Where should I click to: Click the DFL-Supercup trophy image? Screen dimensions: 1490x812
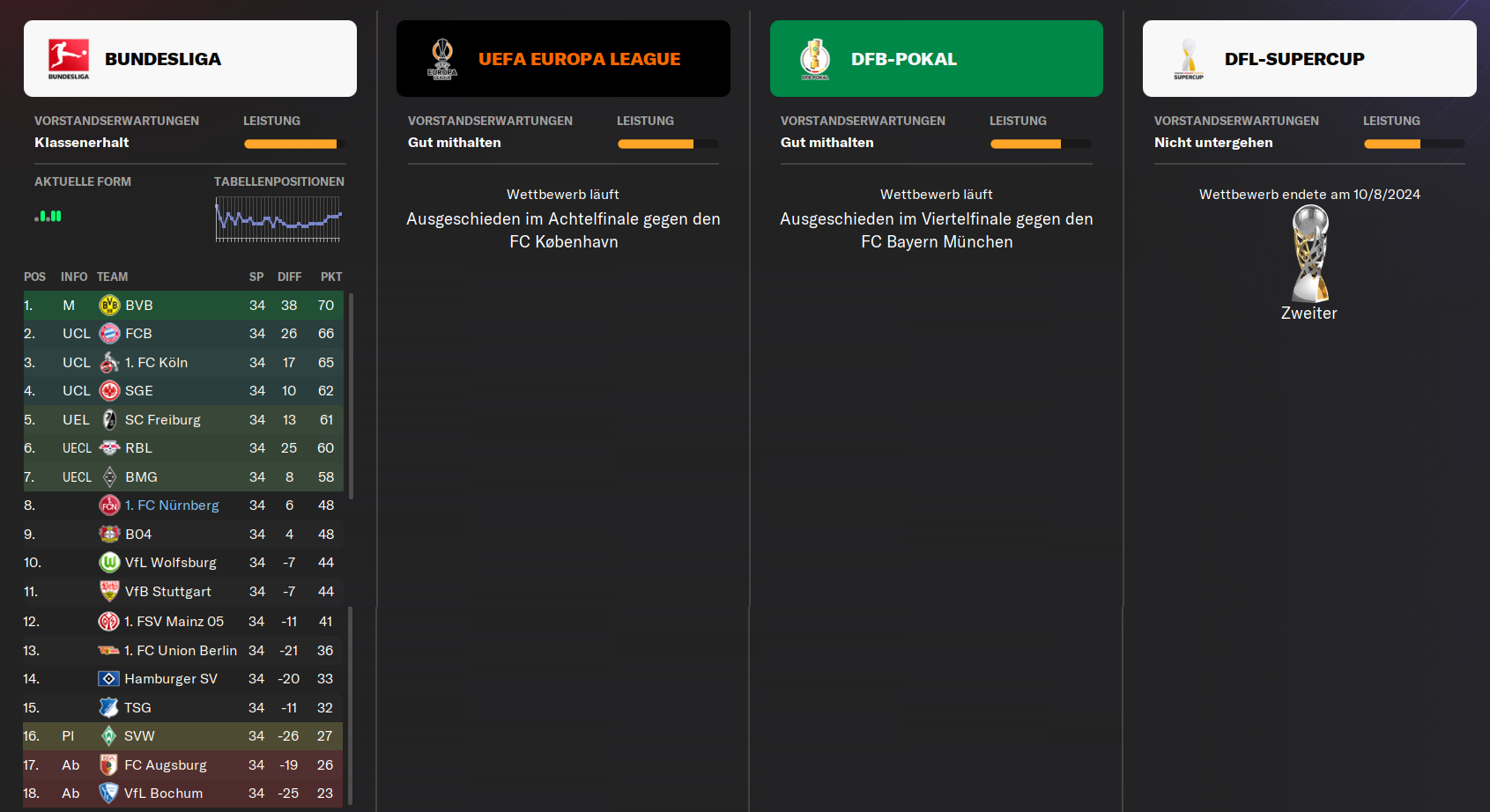1310,255
